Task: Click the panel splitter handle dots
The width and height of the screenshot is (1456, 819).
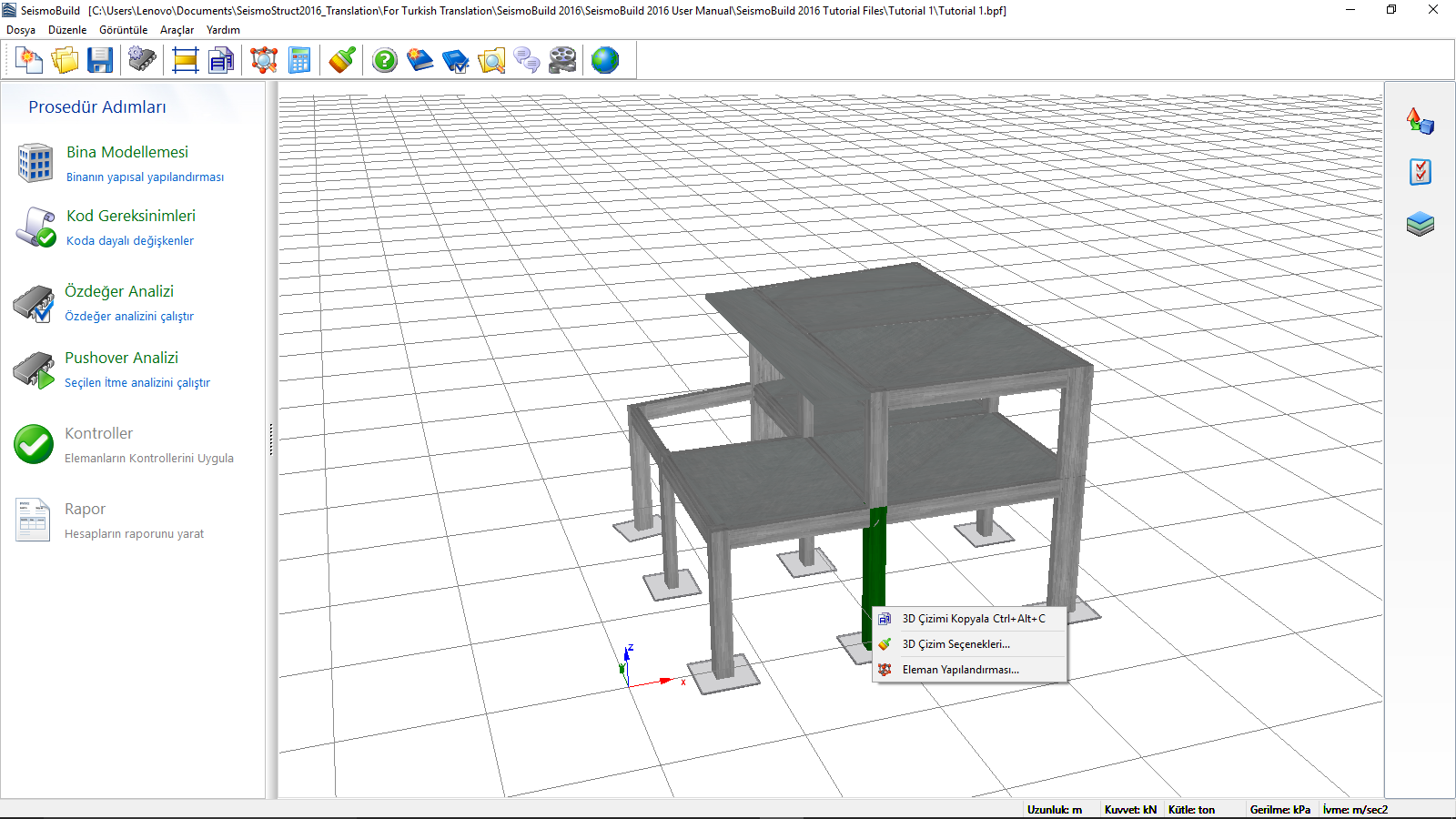Action: [x=270, y=440]
